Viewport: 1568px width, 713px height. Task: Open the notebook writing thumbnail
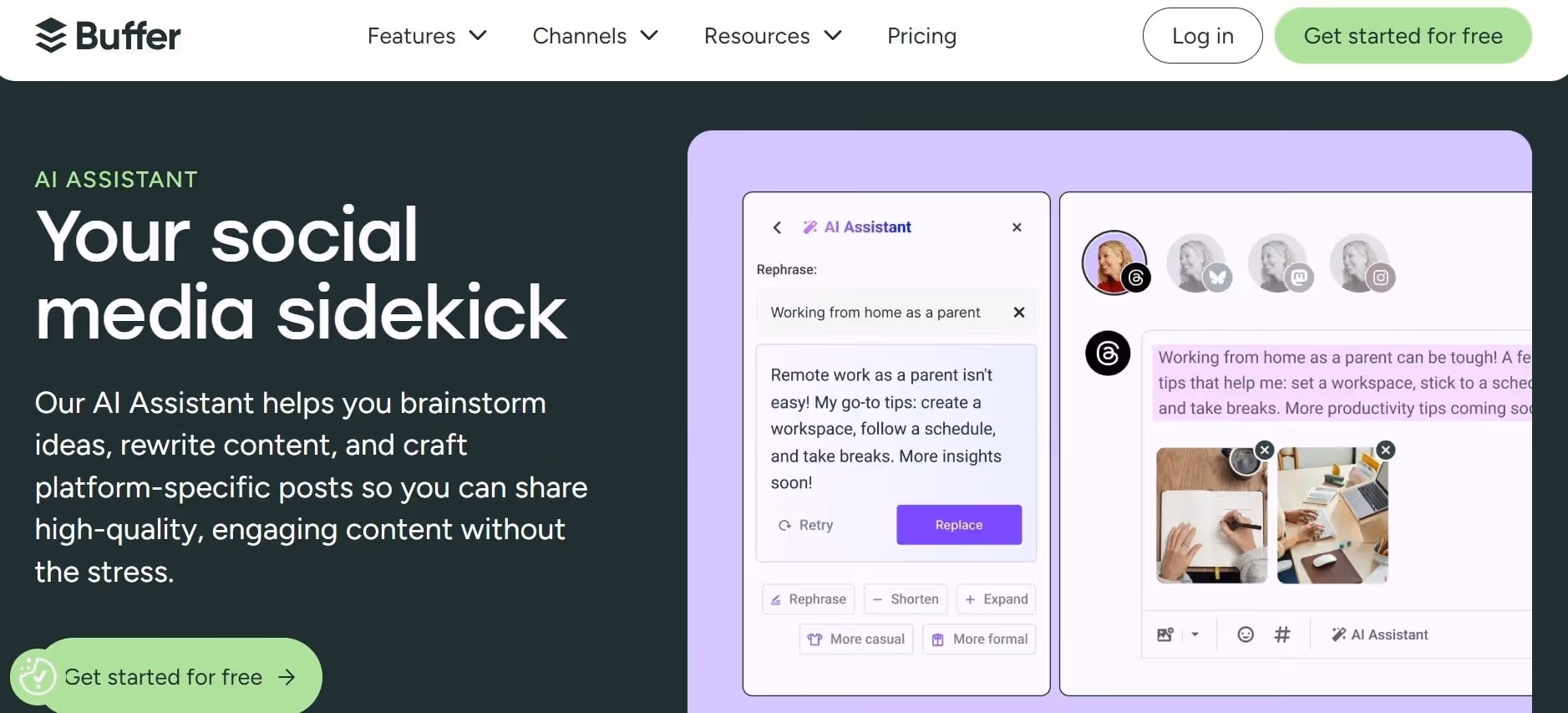[1211, 515]
